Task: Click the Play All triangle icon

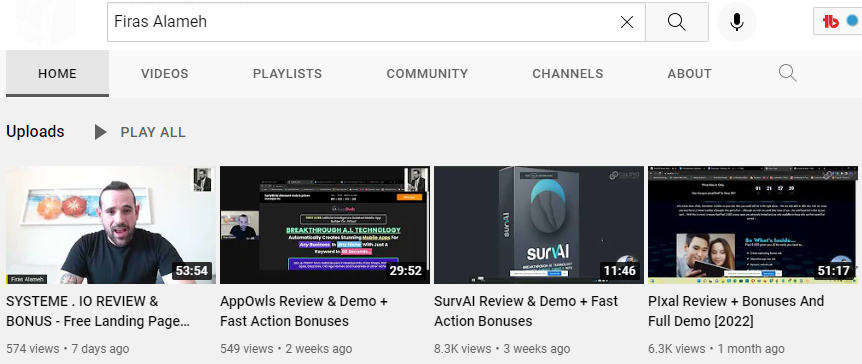Action: pos(100,132)
